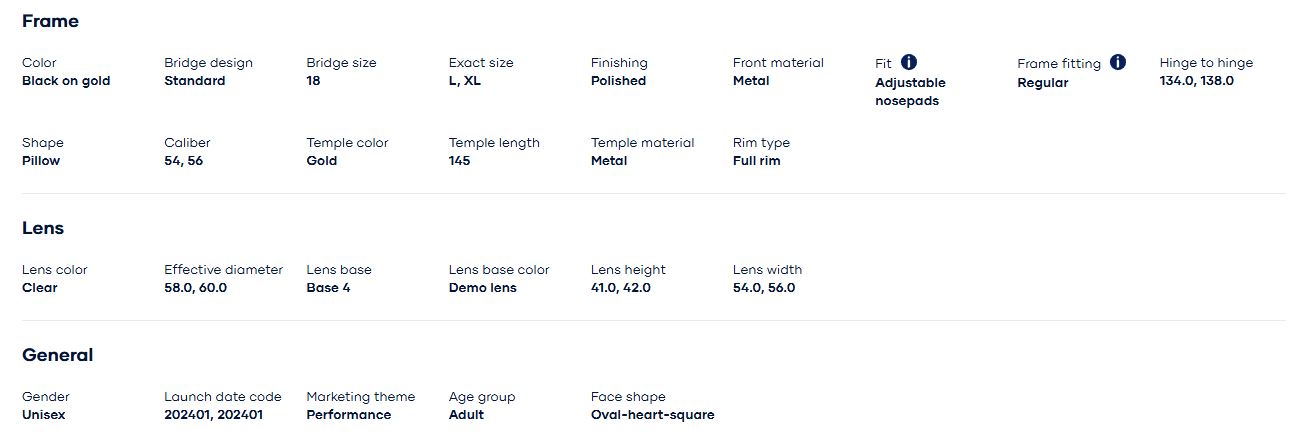Select the Lens base Base 4 value
Screen dimensions: 1295x442
[x=328, y=288]
